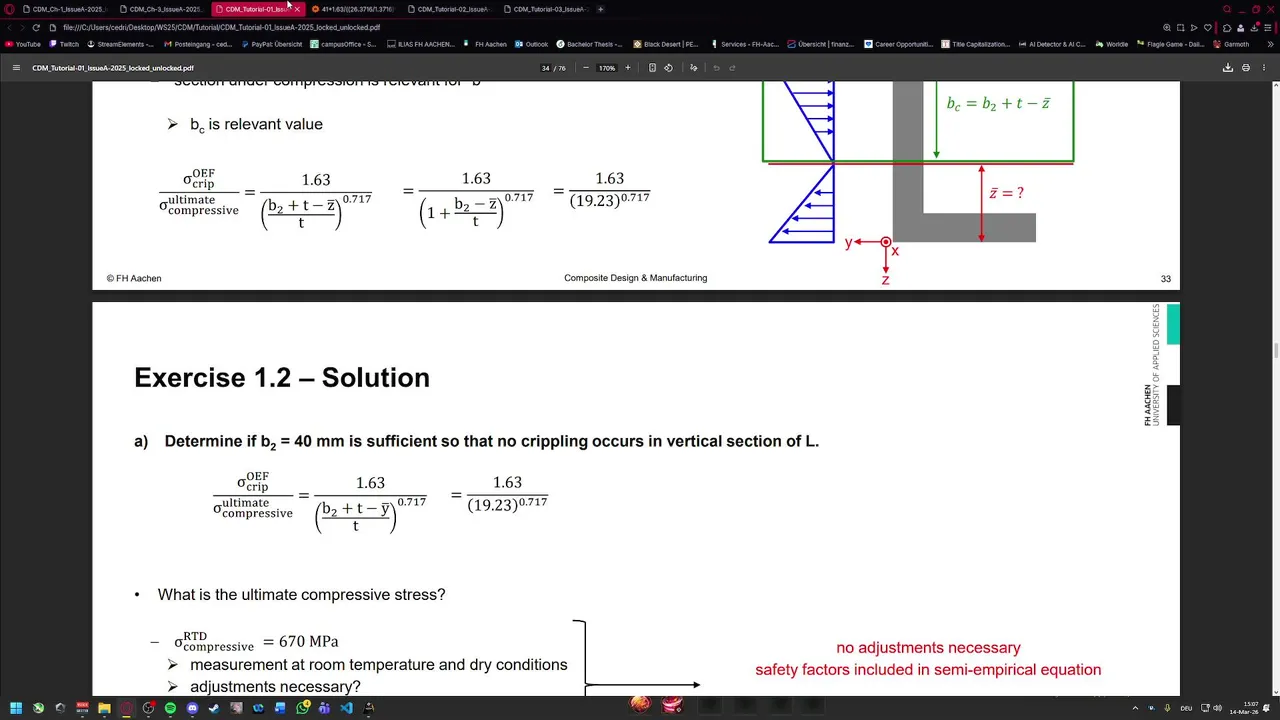Click the file URL in the address bar
The height and width of the screenshot is (720, 1280).
pos(221,28)
